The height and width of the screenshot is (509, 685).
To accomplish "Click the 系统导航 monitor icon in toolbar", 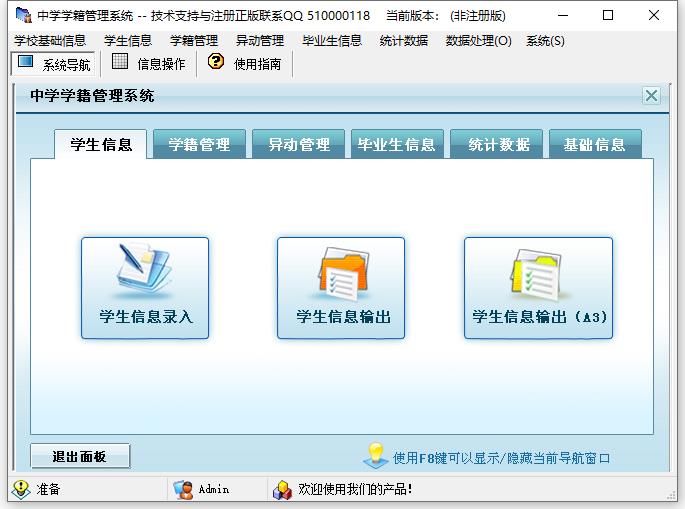I will click(25, 62).
